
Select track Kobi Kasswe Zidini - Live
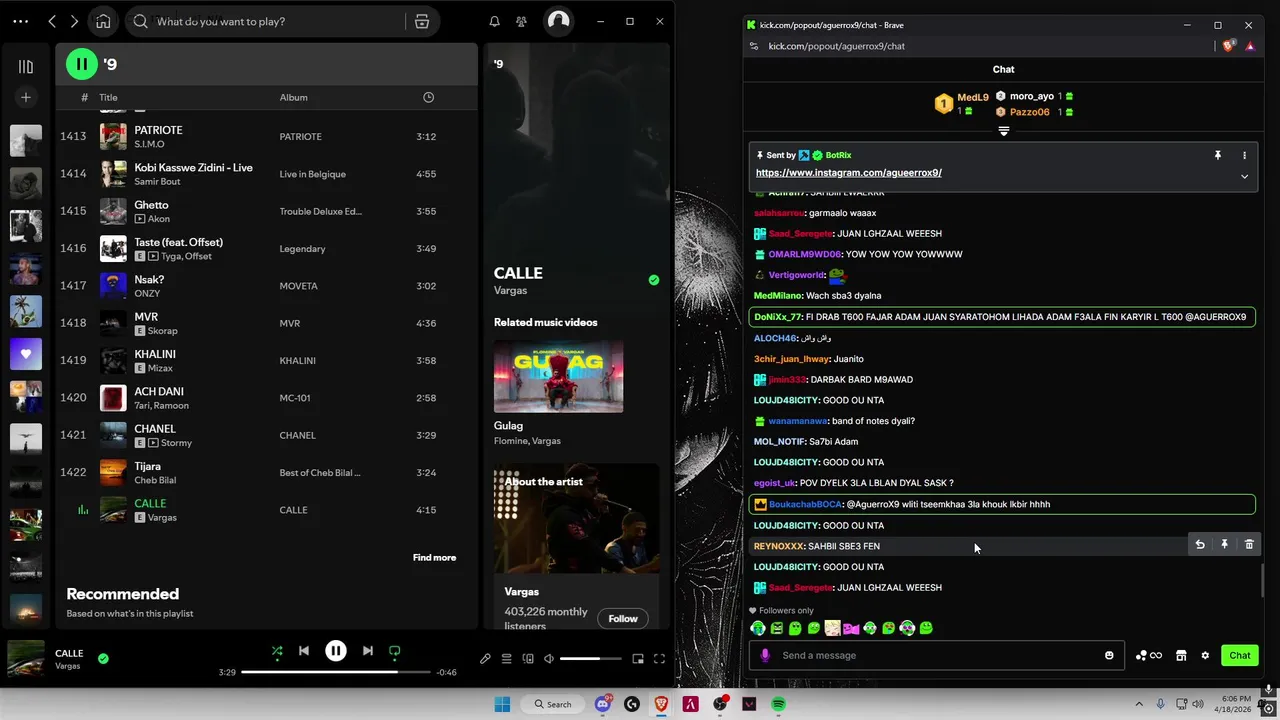(x=266, y=174)
